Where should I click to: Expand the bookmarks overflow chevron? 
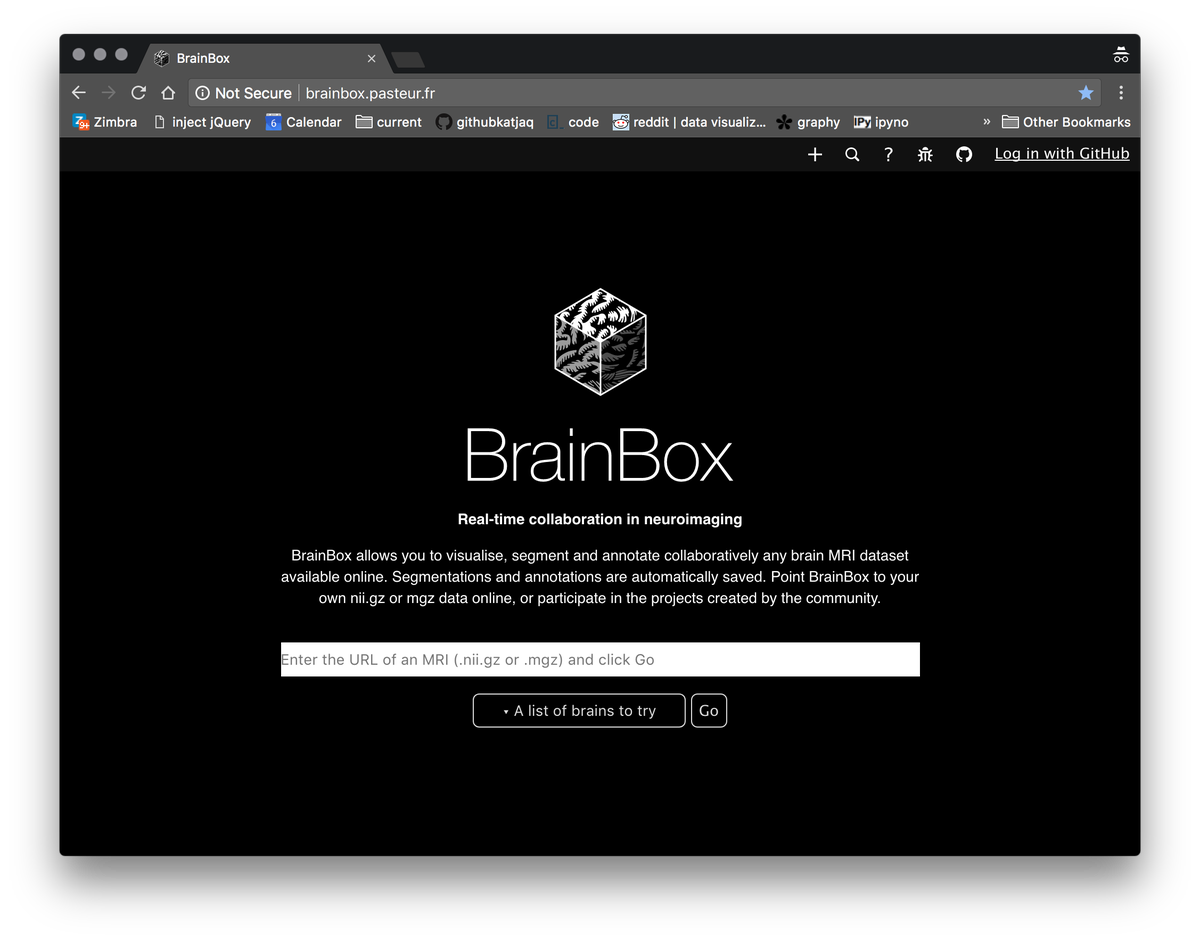click(987, 122)
